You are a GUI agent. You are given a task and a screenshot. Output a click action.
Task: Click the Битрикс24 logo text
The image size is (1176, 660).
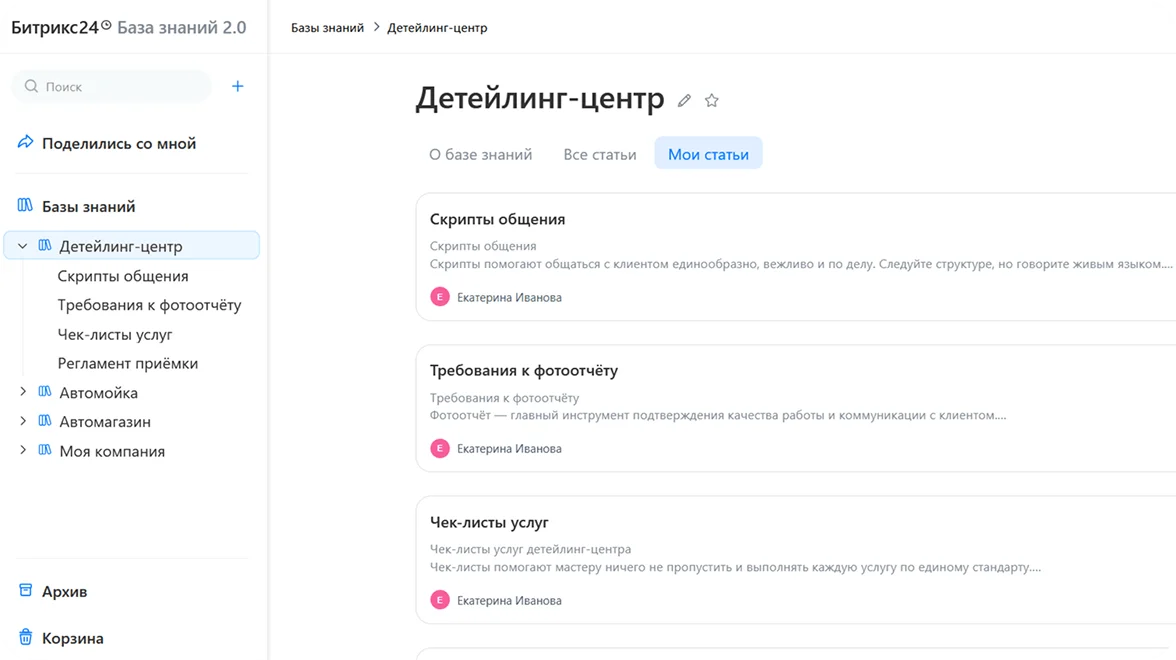click(x=55, y=27)
